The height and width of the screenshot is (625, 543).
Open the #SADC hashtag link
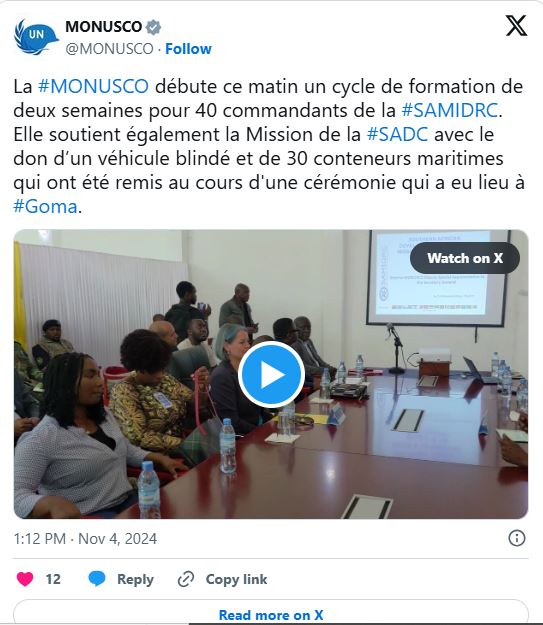[397, 134]
